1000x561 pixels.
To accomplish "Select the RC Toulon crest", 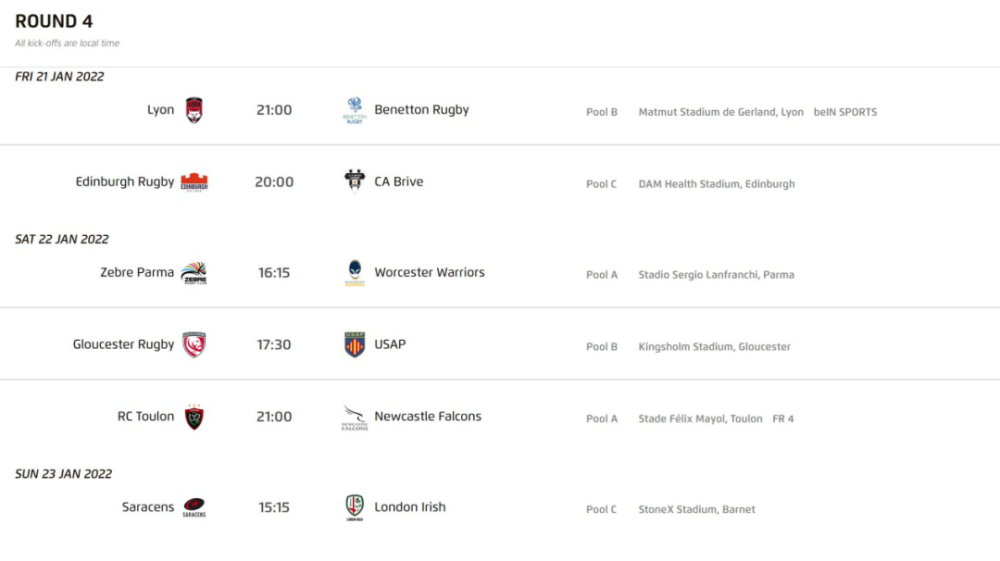I will point(194,417).
